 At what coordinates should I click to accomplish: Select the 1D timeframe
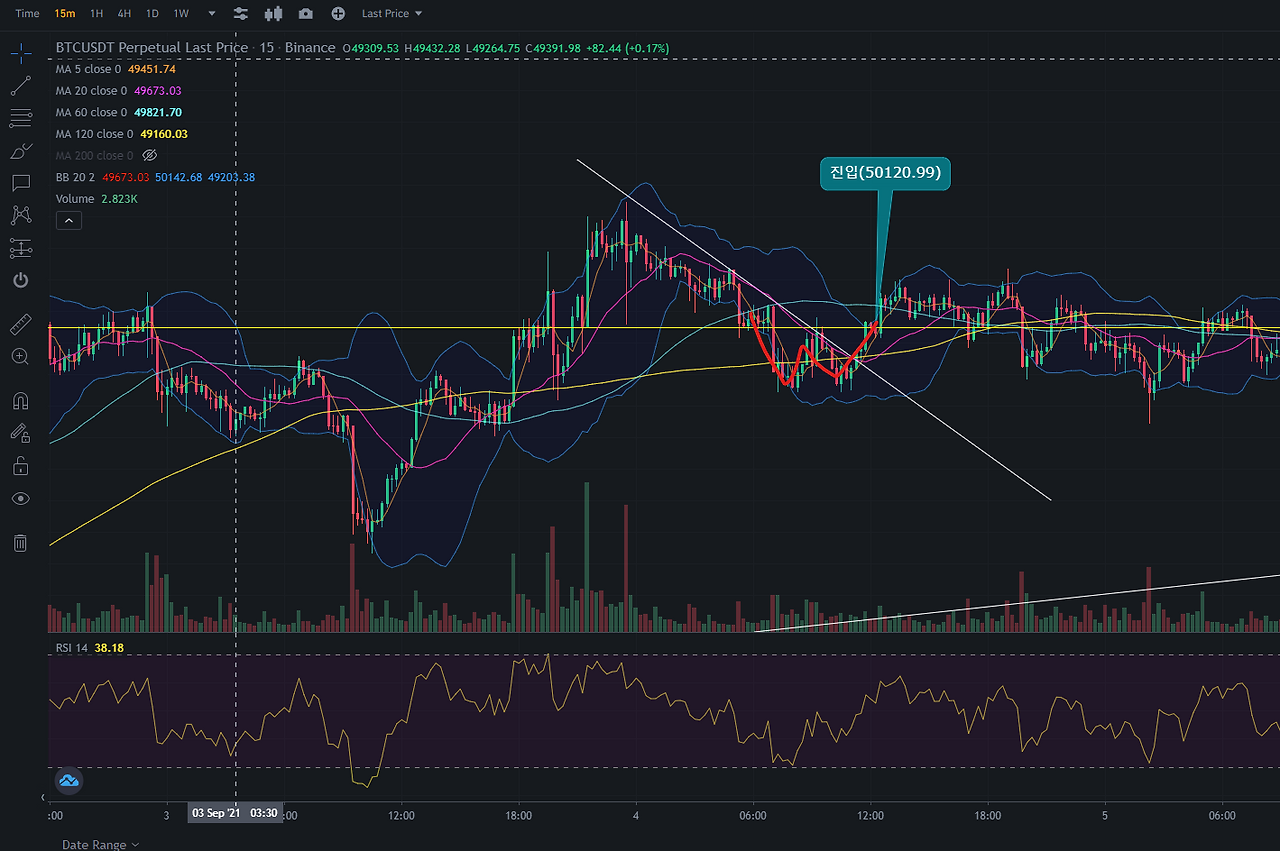pos(152,14)
